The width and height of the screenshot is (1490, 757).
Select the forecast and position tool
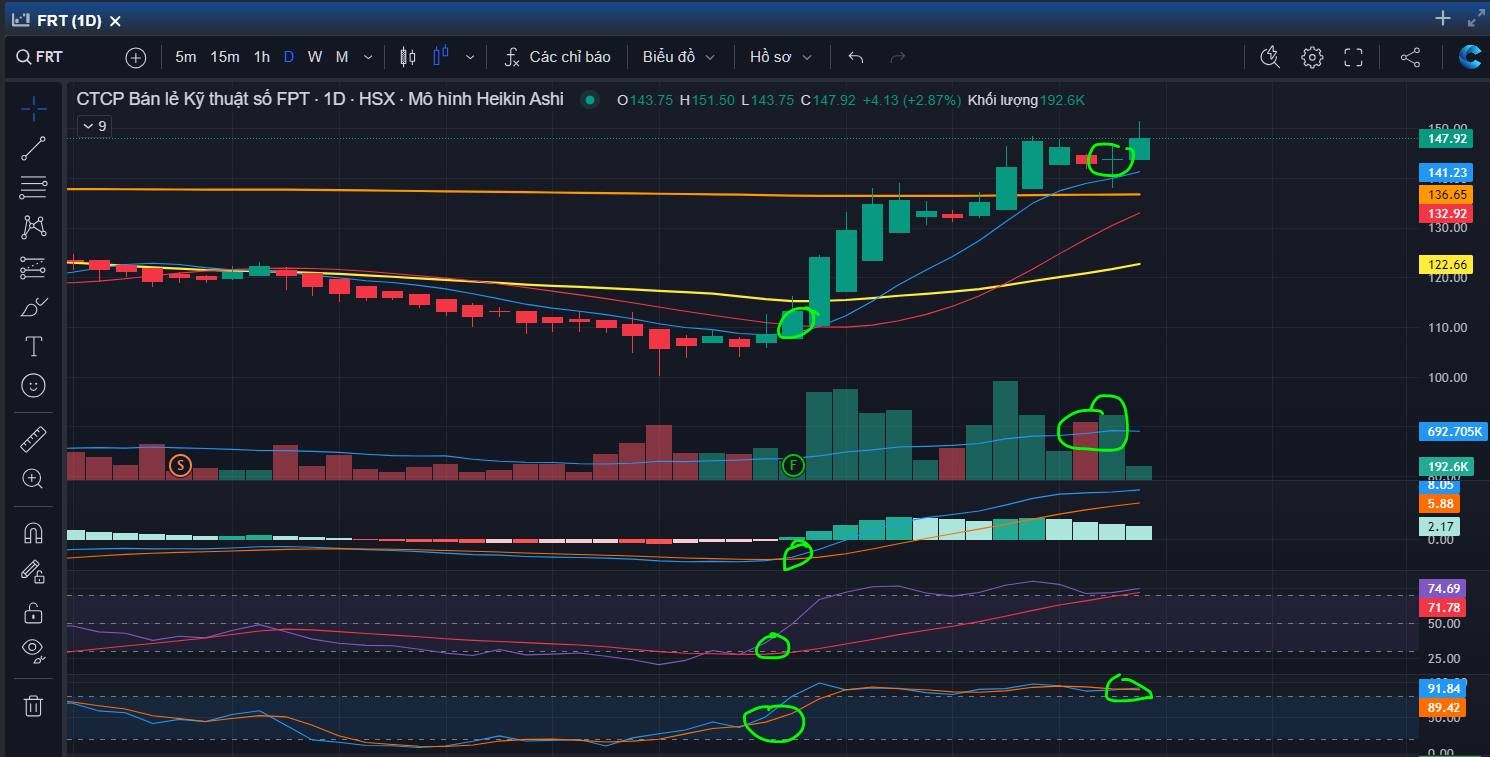[34, 267]
